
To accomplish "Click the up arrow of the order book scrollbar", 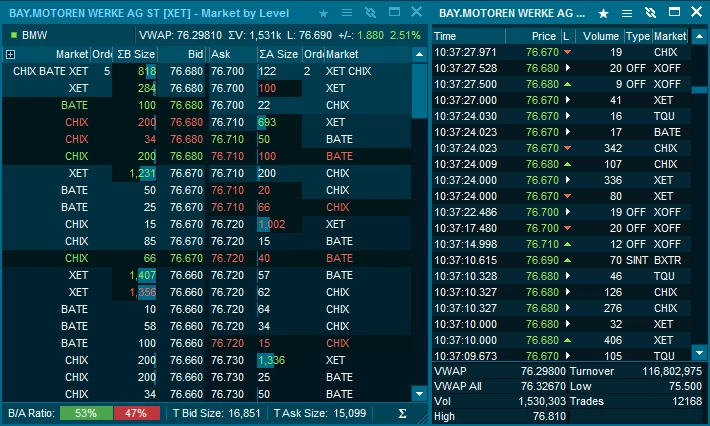I will pos(419,54).
